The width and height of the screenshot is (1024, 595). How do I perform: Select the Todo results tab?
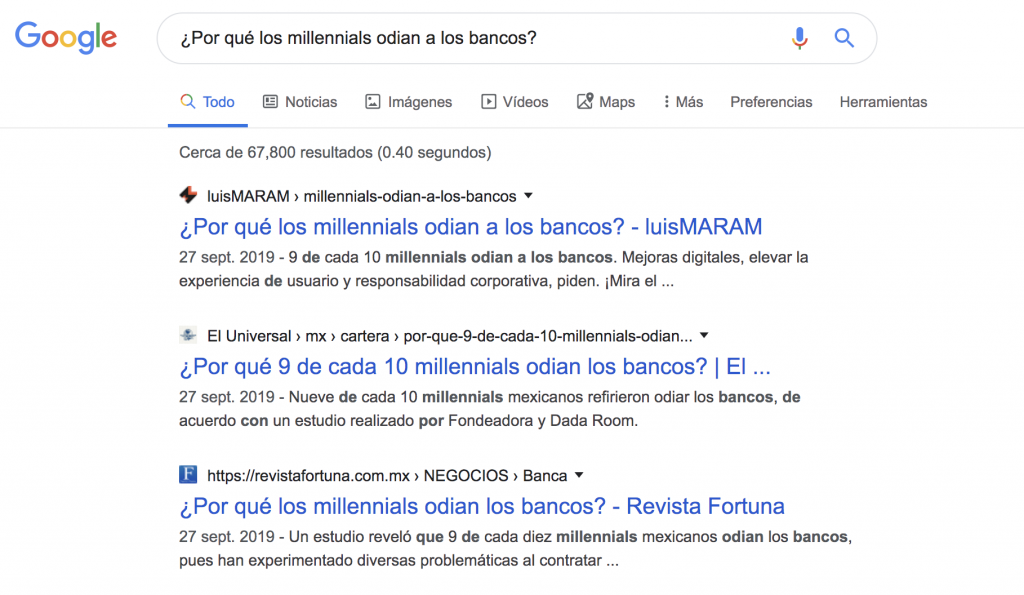[207, 102]
